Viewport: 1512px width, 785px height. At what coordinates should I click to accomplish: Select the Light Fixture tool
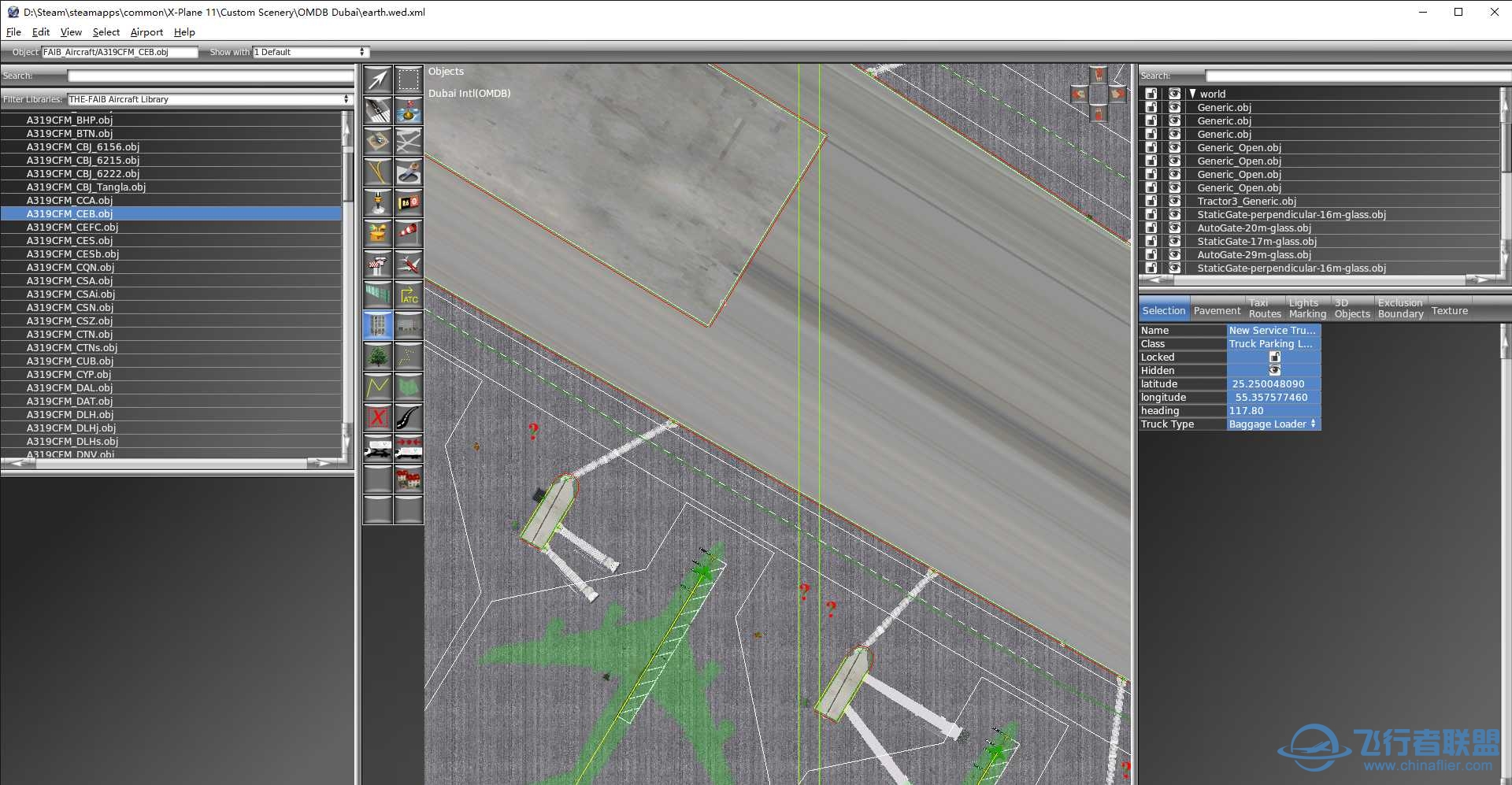[x=378, y=202]
